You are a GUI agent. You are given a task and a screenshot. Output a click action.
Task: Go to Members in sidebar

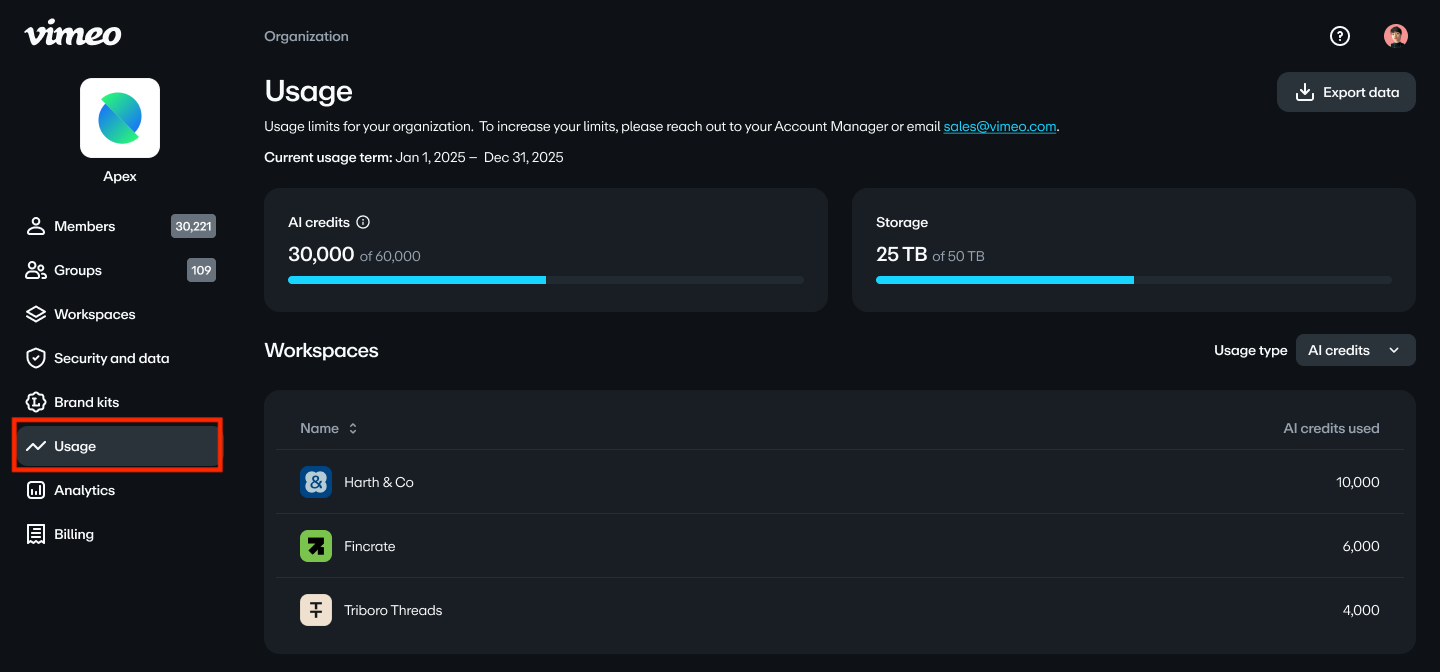click(85, 226)
